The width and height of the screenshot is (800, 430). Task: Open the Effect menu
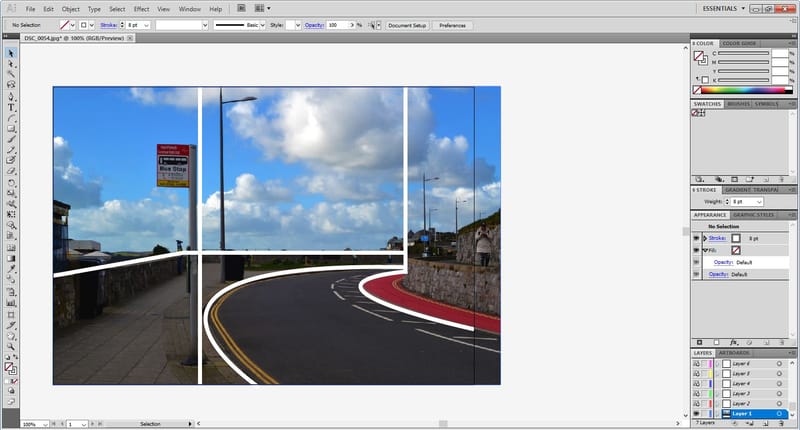(141, 8)
